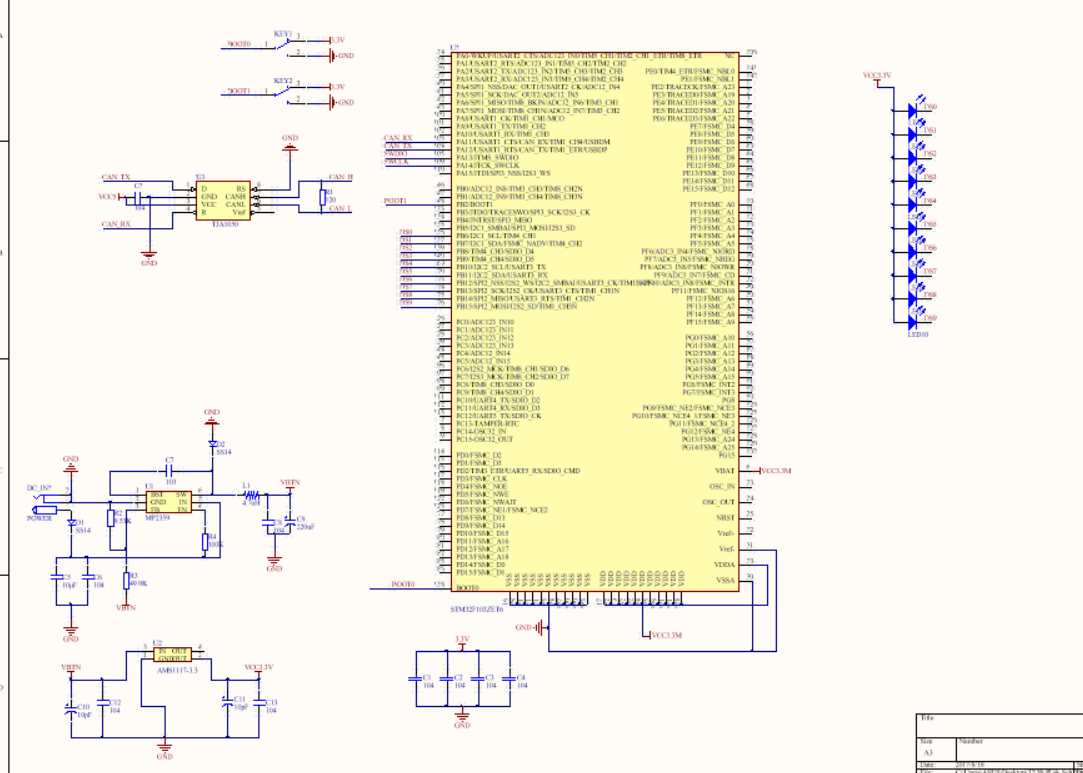Click the CAN_TX label left of TJA1050

pos(115,178)
